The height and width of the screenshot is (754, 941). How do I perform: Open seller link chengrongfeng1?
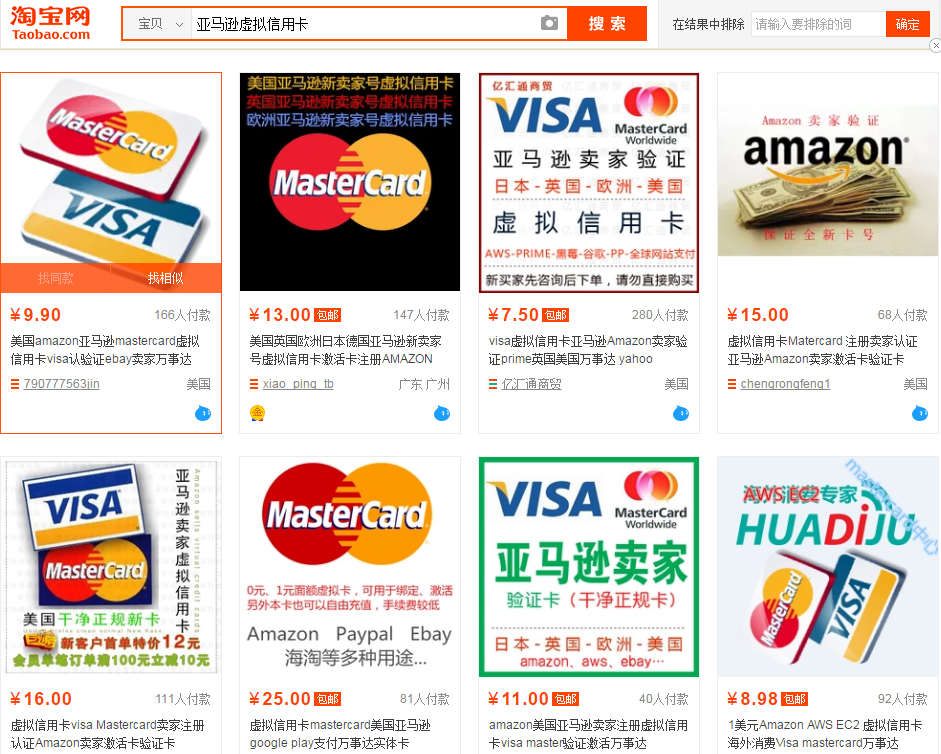coord(785,384)
